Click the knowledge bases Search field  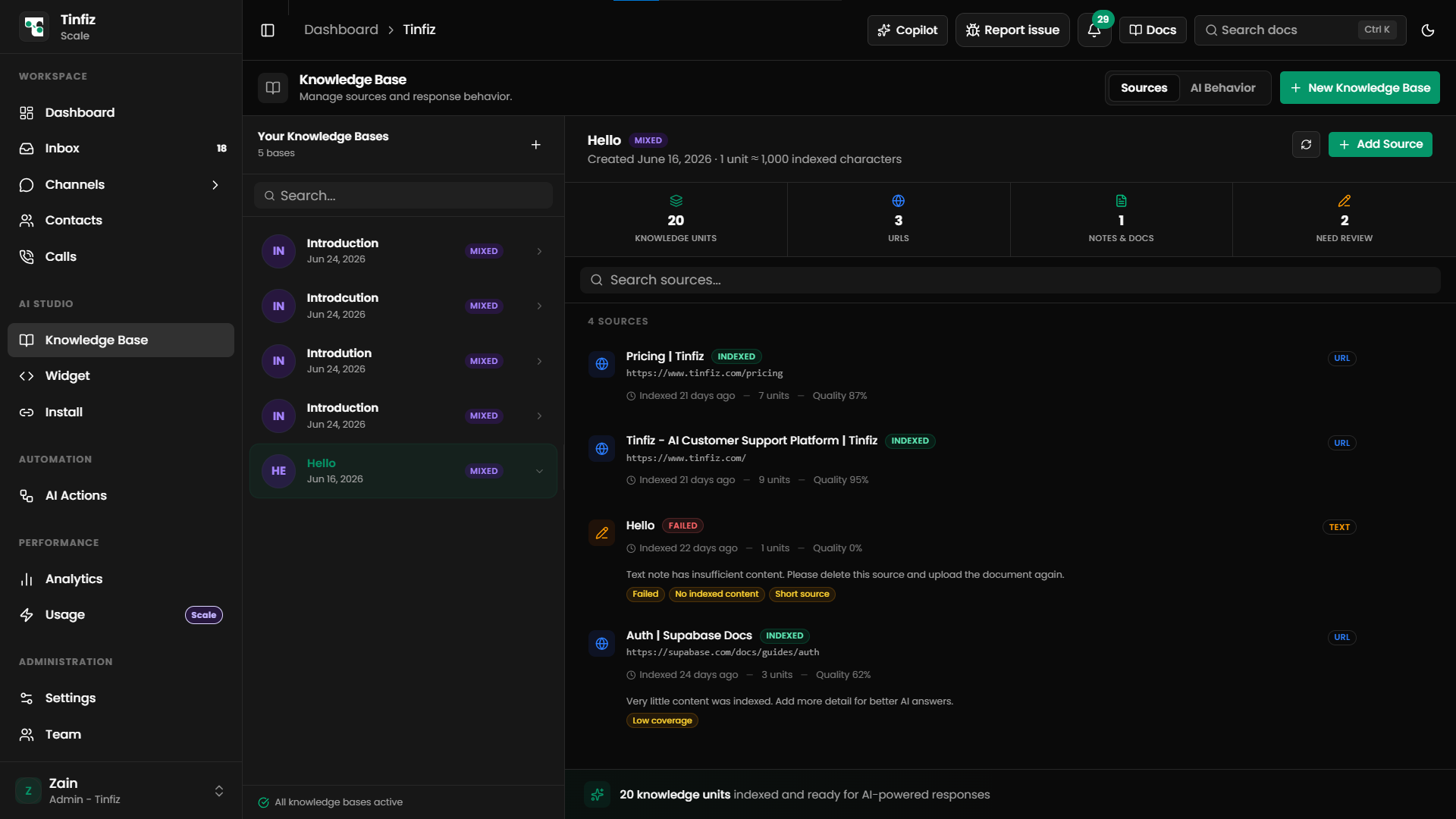[403, 196]
